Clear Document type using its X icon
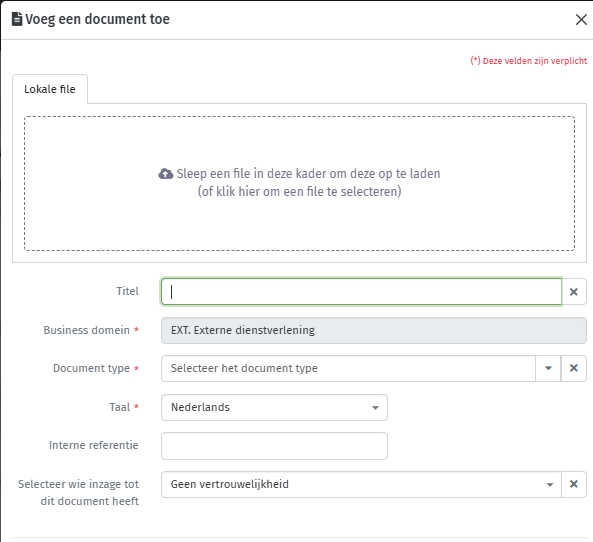 click(574, 368)
